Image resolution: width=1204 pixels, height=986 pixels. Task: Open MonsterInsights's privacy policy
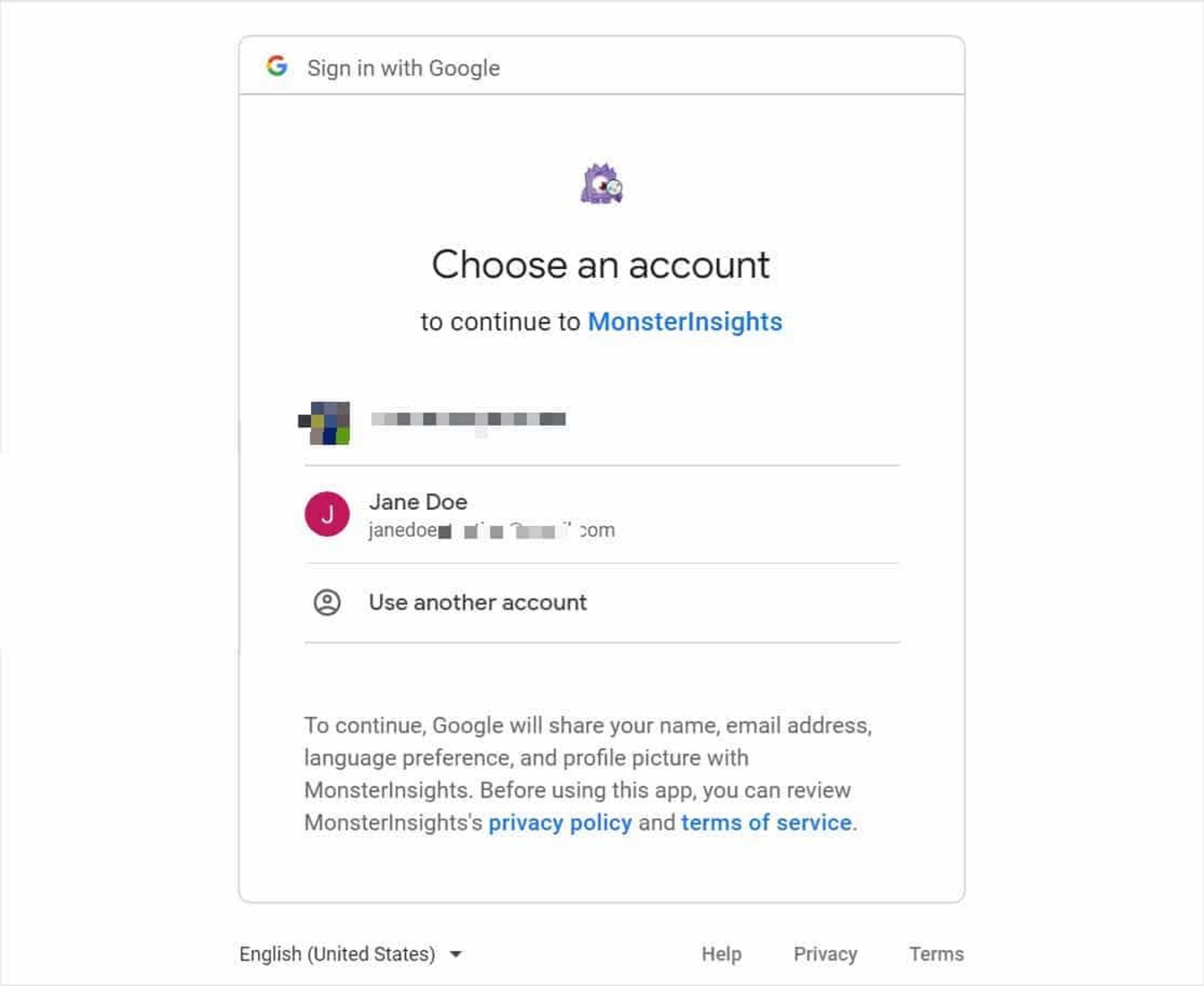click(x=561, y=822)
